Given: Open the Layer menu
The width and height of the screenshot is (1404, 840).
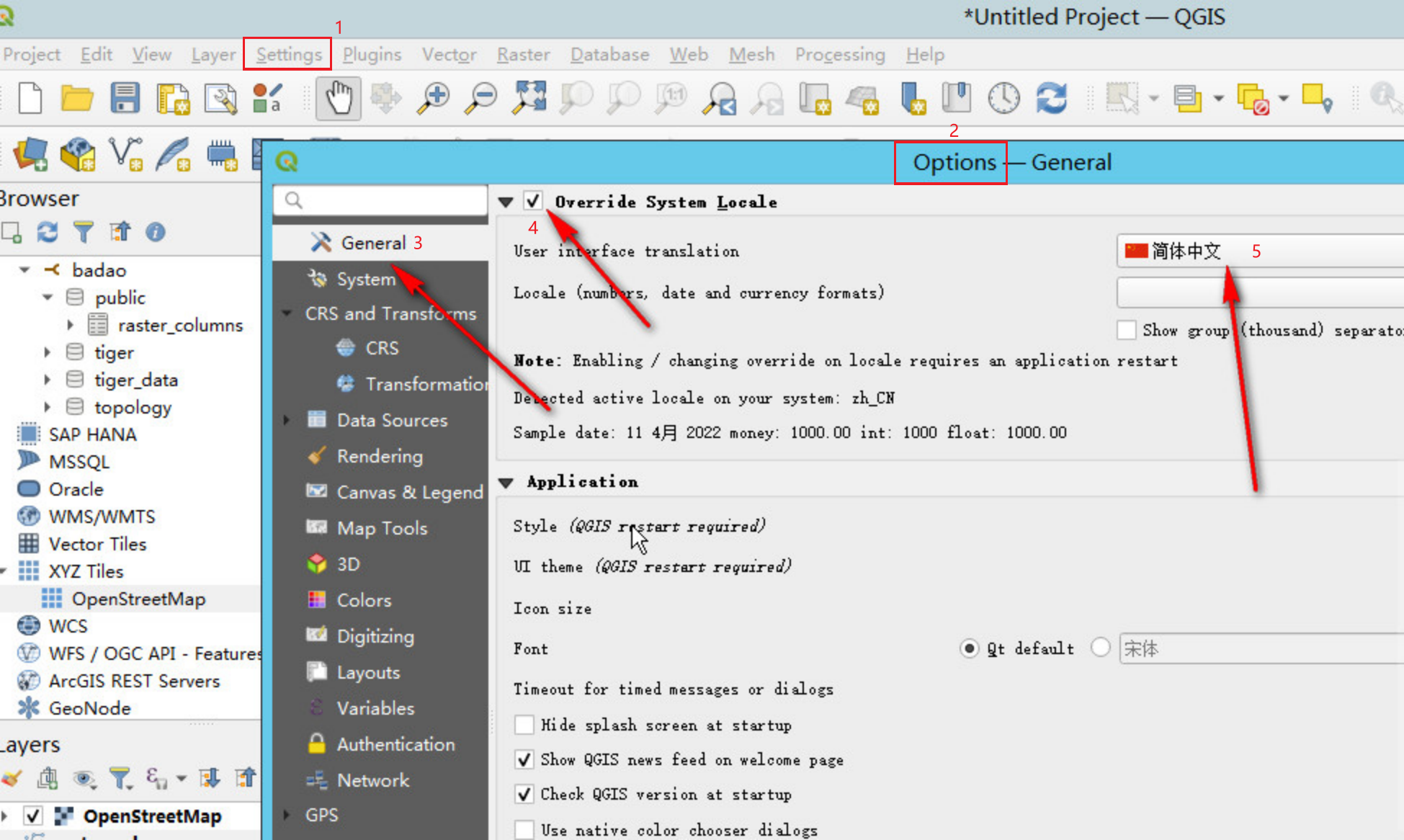Looking at the screenshot, I should [213, 55].
